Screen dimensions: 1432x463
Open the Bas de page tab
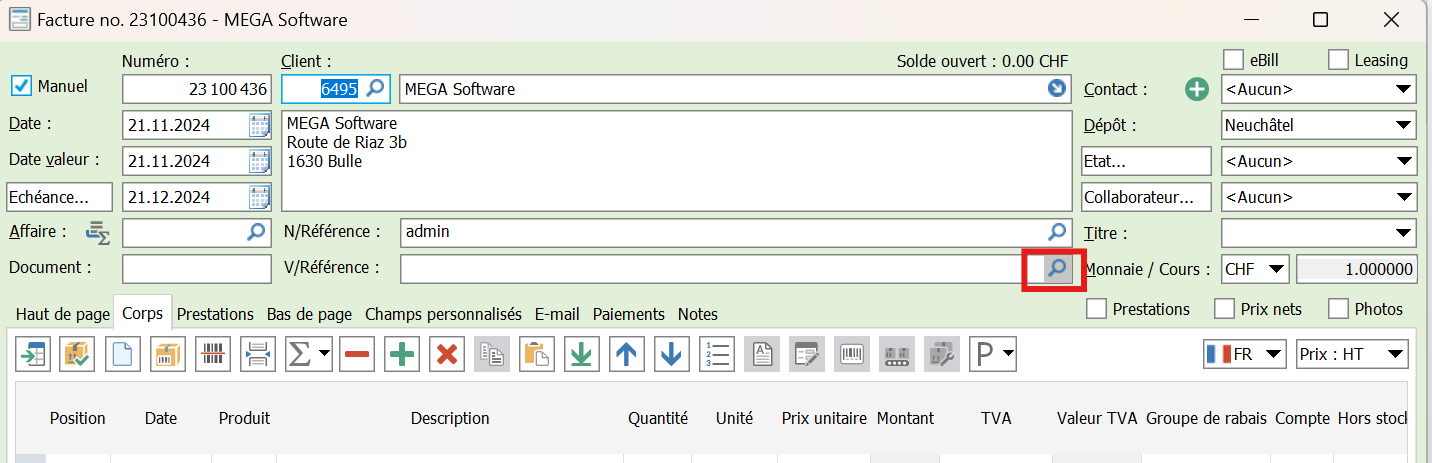[x=309, y=314]
